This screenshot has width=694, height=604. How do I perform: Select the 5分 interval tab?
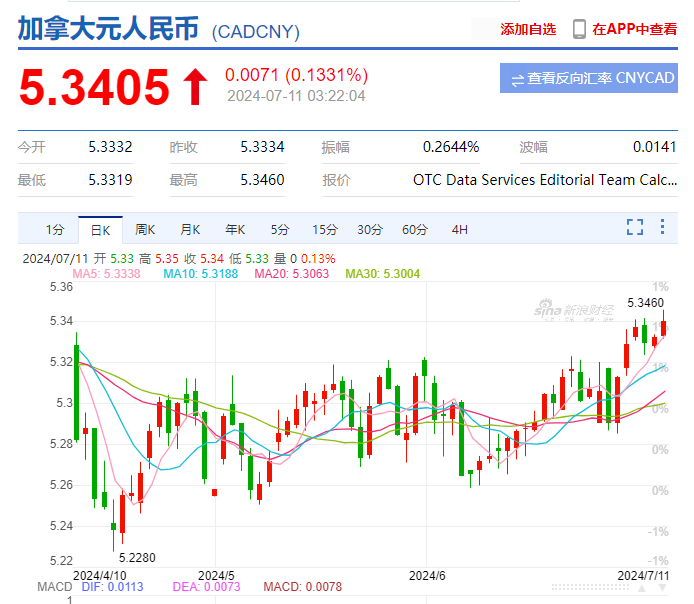pyautogui.click(x=280, y=230)
